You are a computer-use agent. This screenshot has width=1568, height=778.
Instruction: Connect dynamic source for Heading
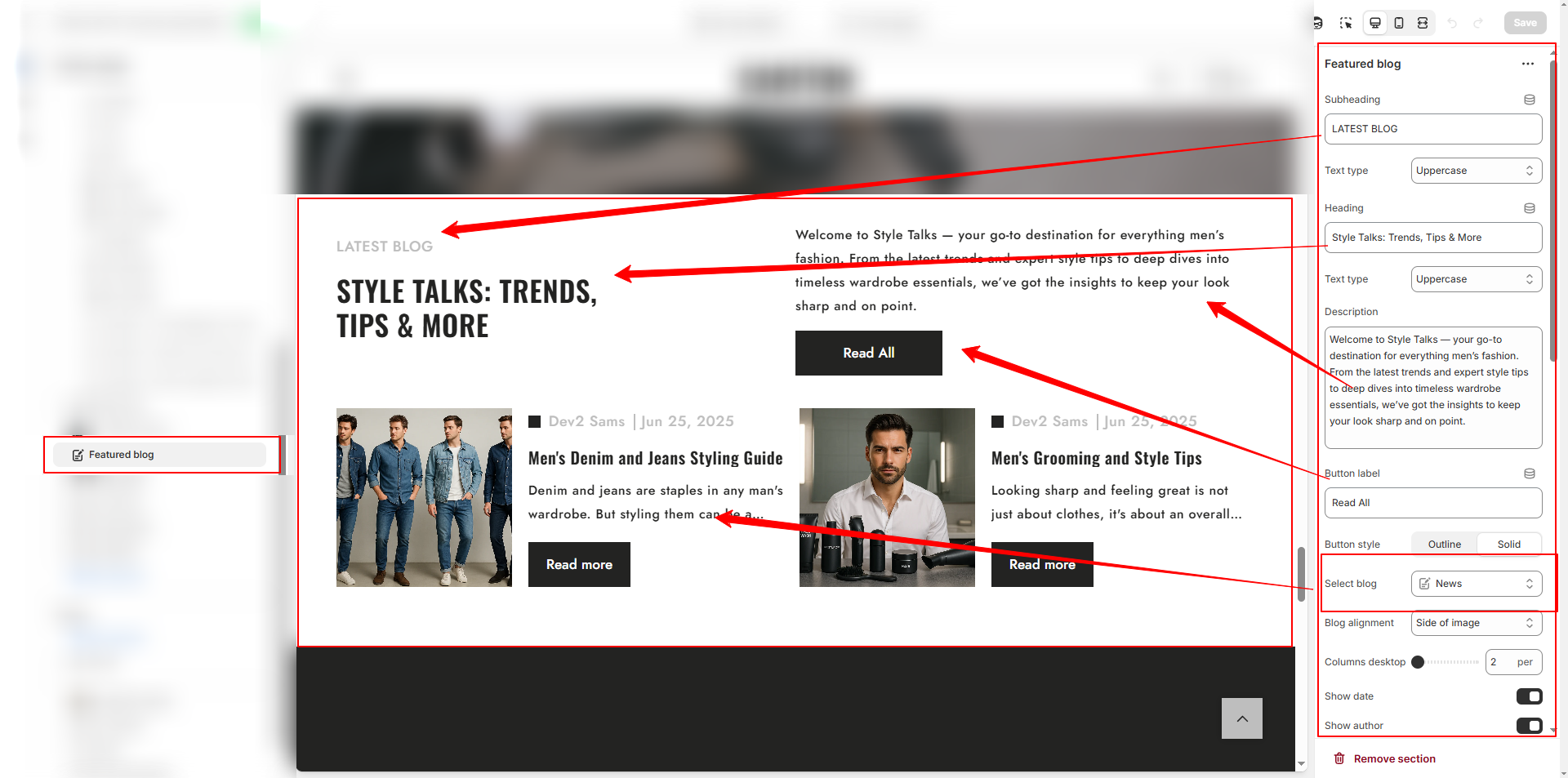pos(1530,208)
